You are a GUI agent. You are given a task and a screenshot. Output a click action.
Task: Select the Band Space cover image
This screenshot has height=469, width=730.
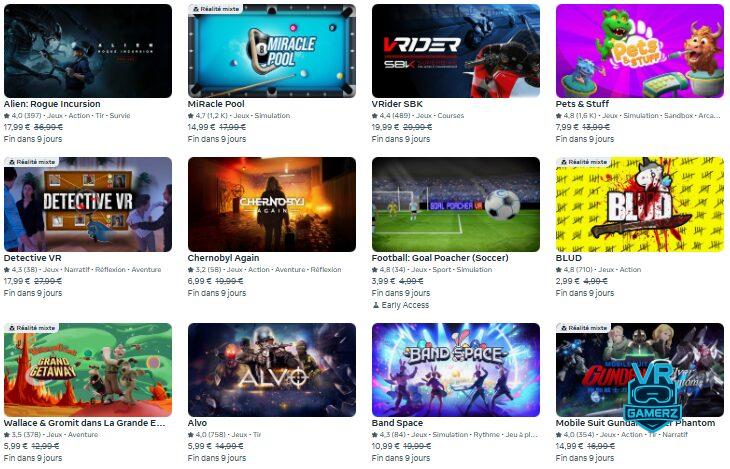pyautogui.click(x=456, y=370)
